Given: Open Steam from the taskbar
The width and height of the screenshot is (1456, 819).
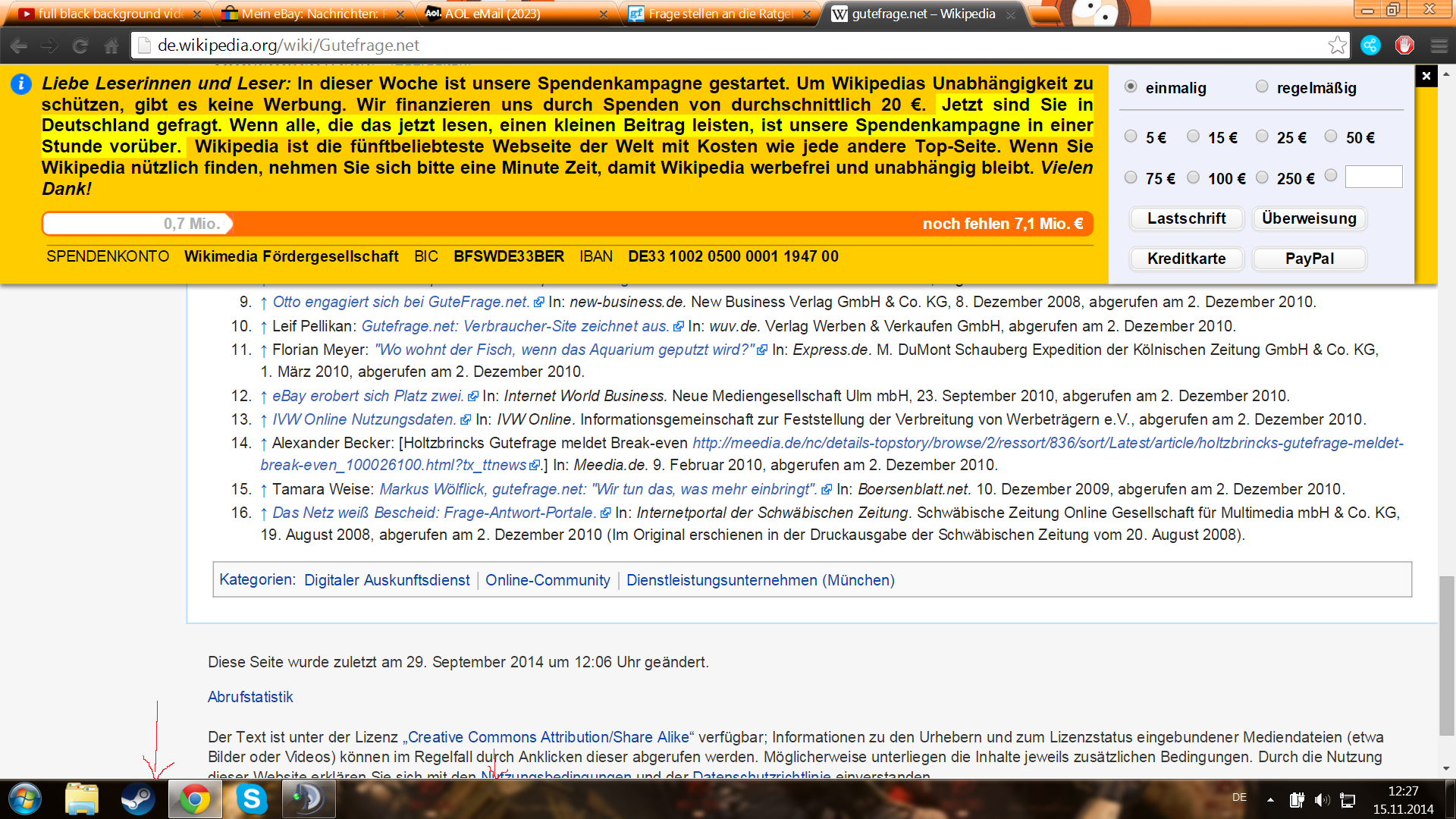Looking at the screenshot, I should pos(138,799).
